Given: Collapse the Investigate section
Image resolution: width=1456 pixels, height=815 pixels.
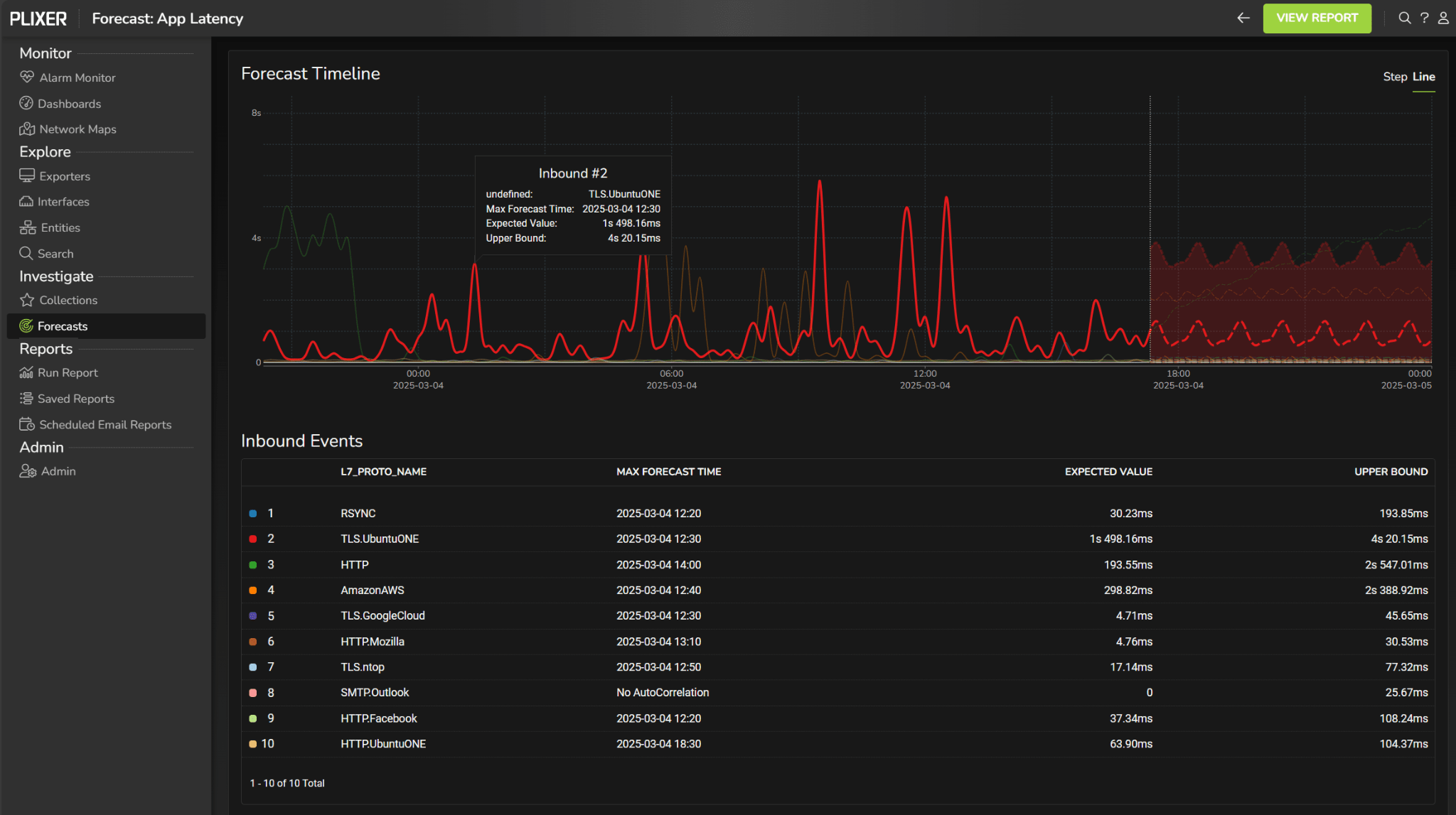Looking at the screenshot, I should [56, 276].
